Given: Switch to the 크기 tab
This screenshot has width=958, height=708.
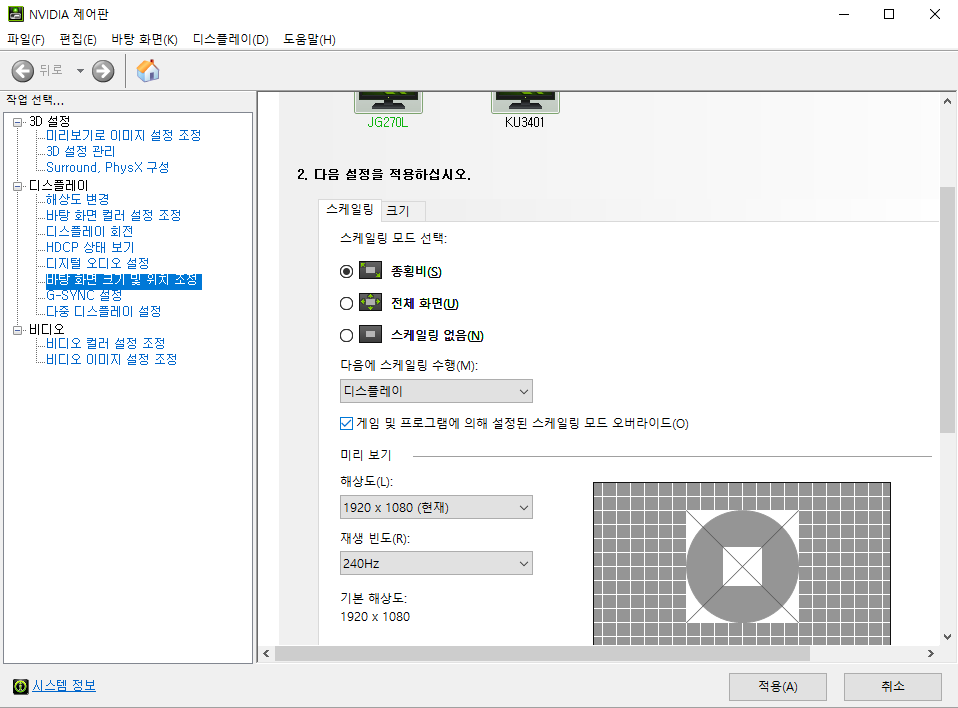Looking at the screenshot, I should [x=403, y=211].
